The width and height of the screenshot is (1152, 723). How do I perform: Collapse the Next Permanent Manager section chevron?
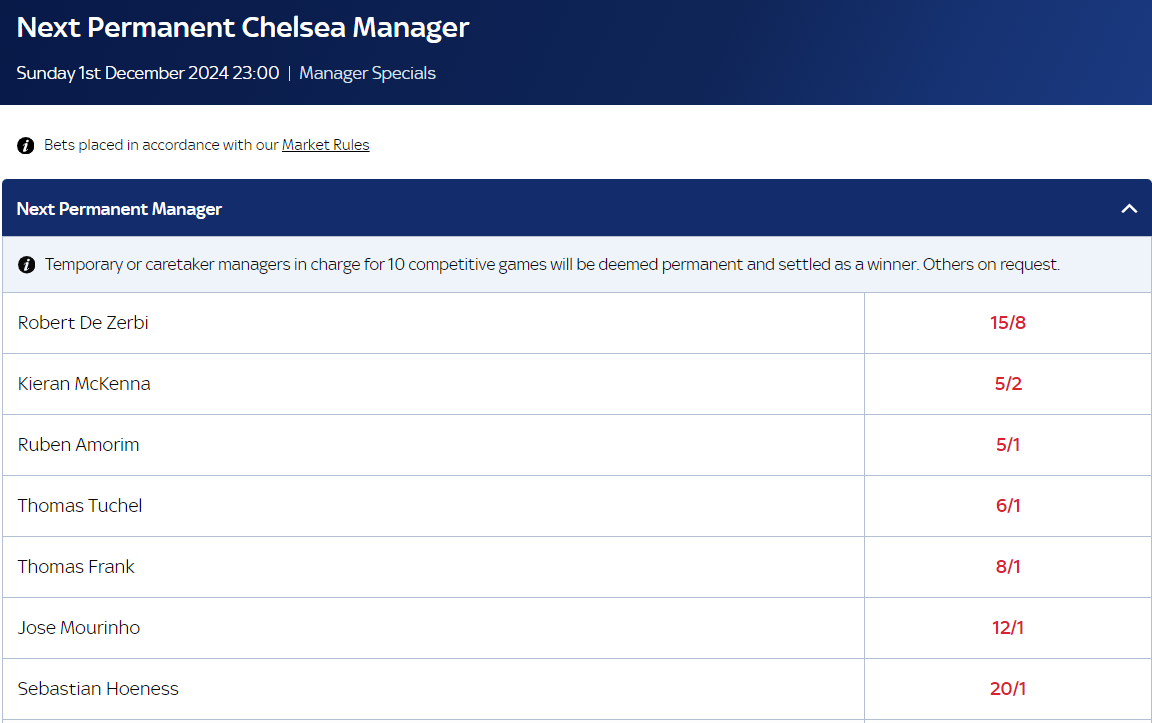(1129, 209)
